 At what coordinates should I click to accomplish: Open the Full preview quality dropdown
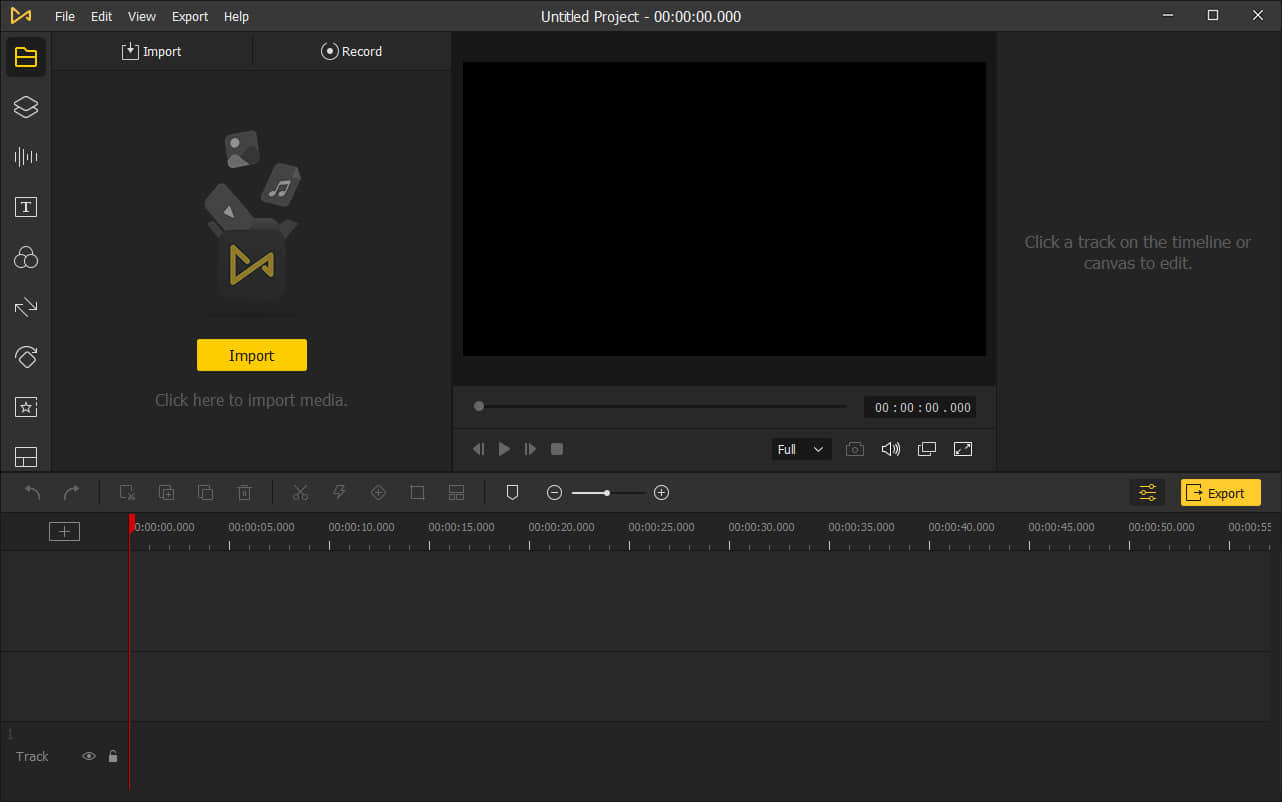pyautogui.click(x=800, y=449)
